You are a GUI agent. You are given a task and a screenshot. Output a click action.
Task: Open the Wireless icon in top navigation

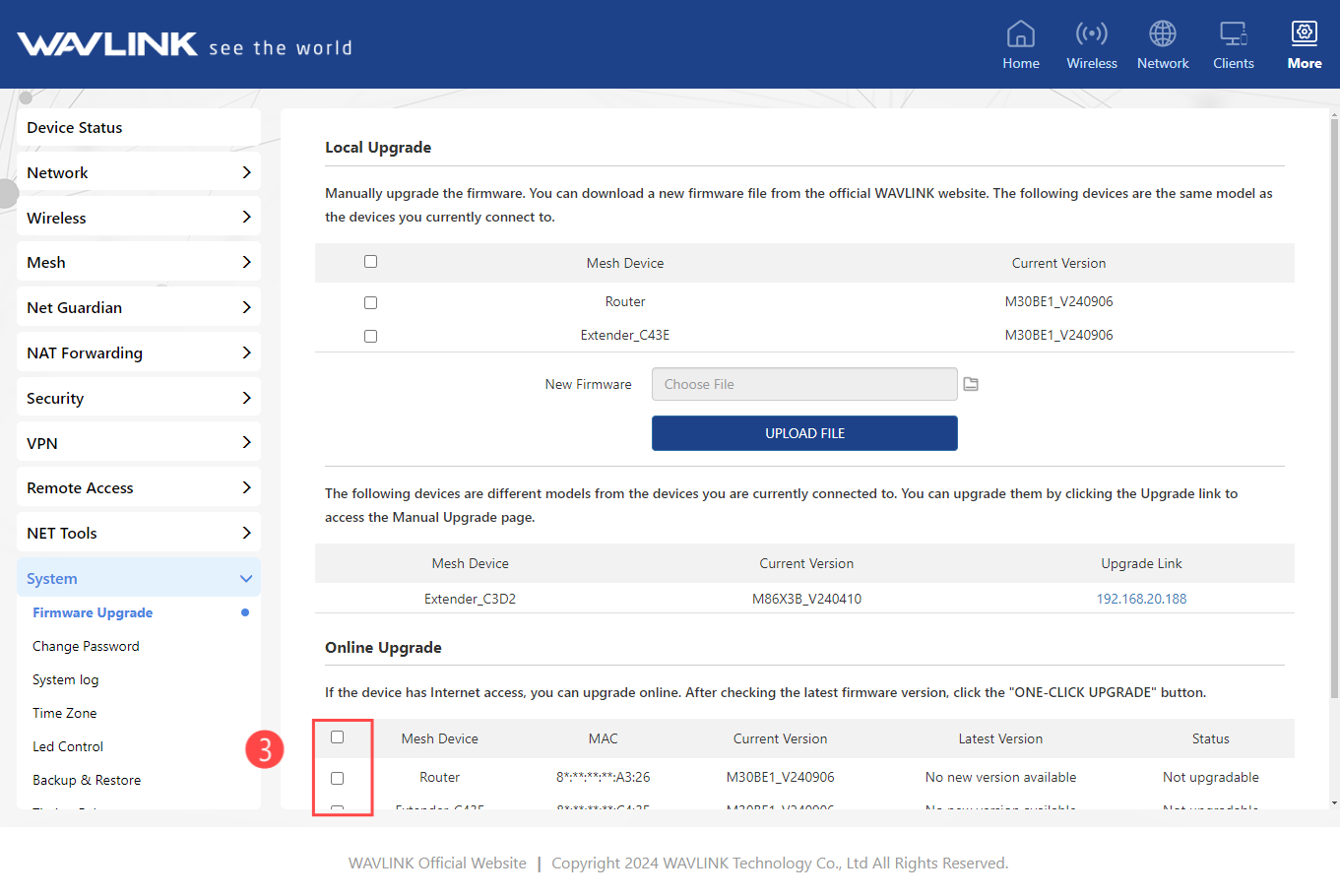point(1091,34)
